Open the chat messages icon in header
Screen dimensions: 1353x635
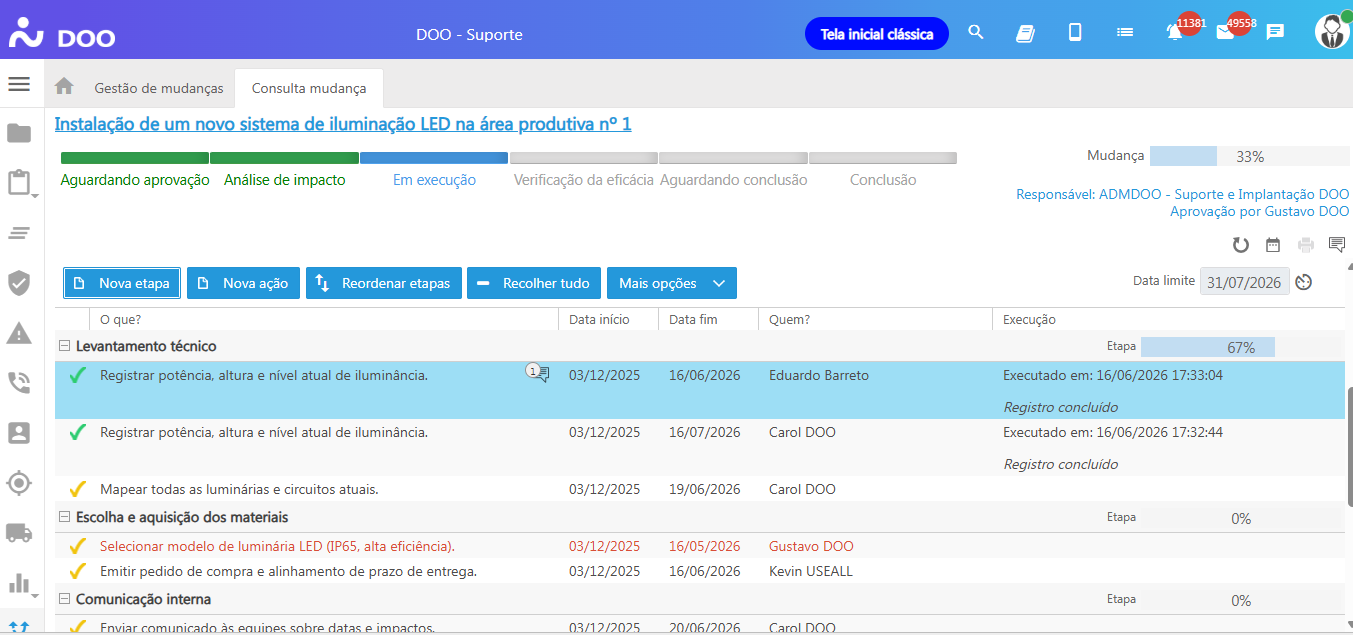(1275, 32)
